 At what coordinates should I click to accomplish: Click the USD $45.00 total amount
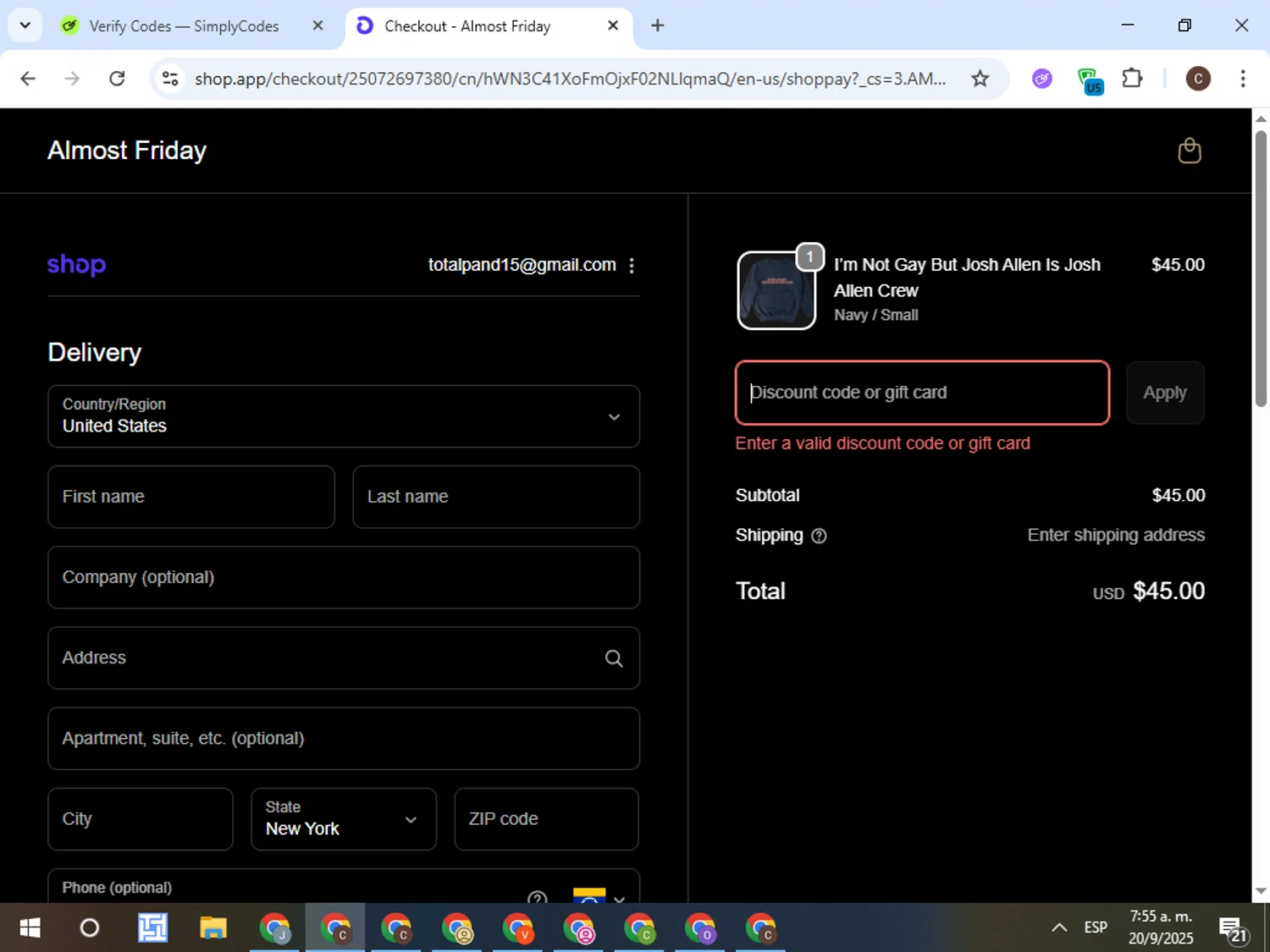(1149, 591)
